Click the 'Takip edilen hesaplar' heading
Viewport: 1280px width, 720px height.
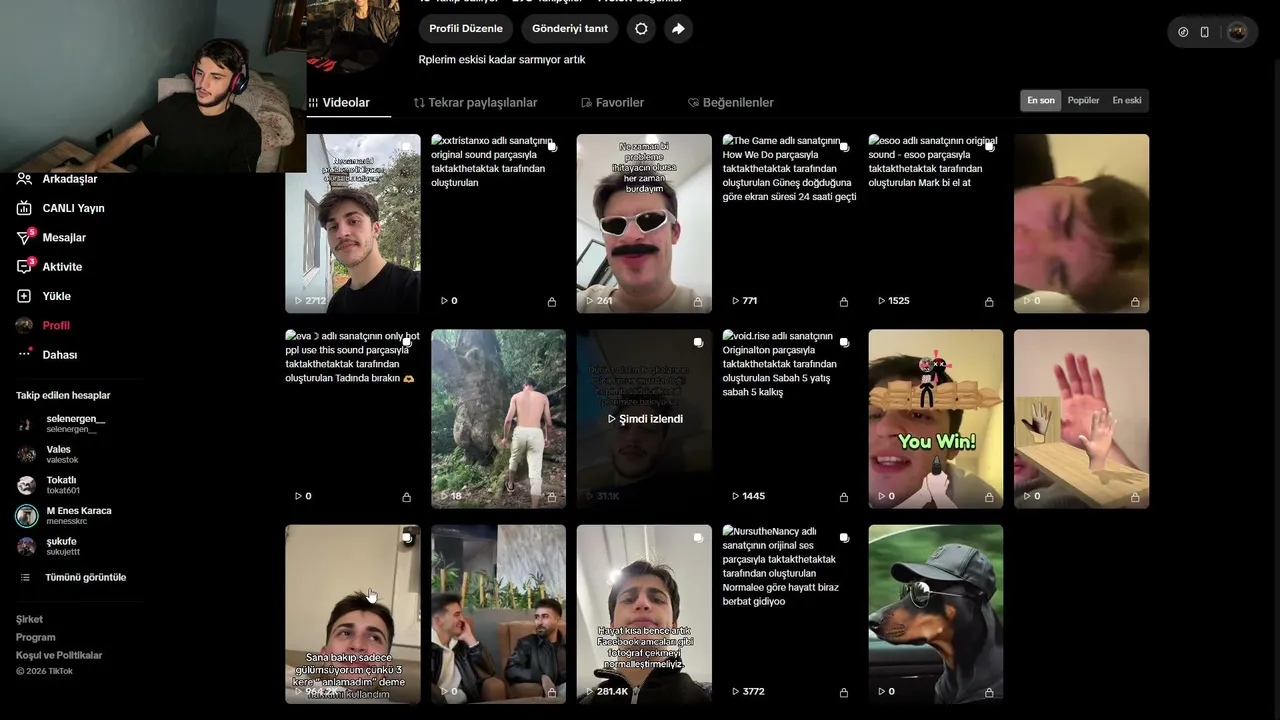pos(63,396)
